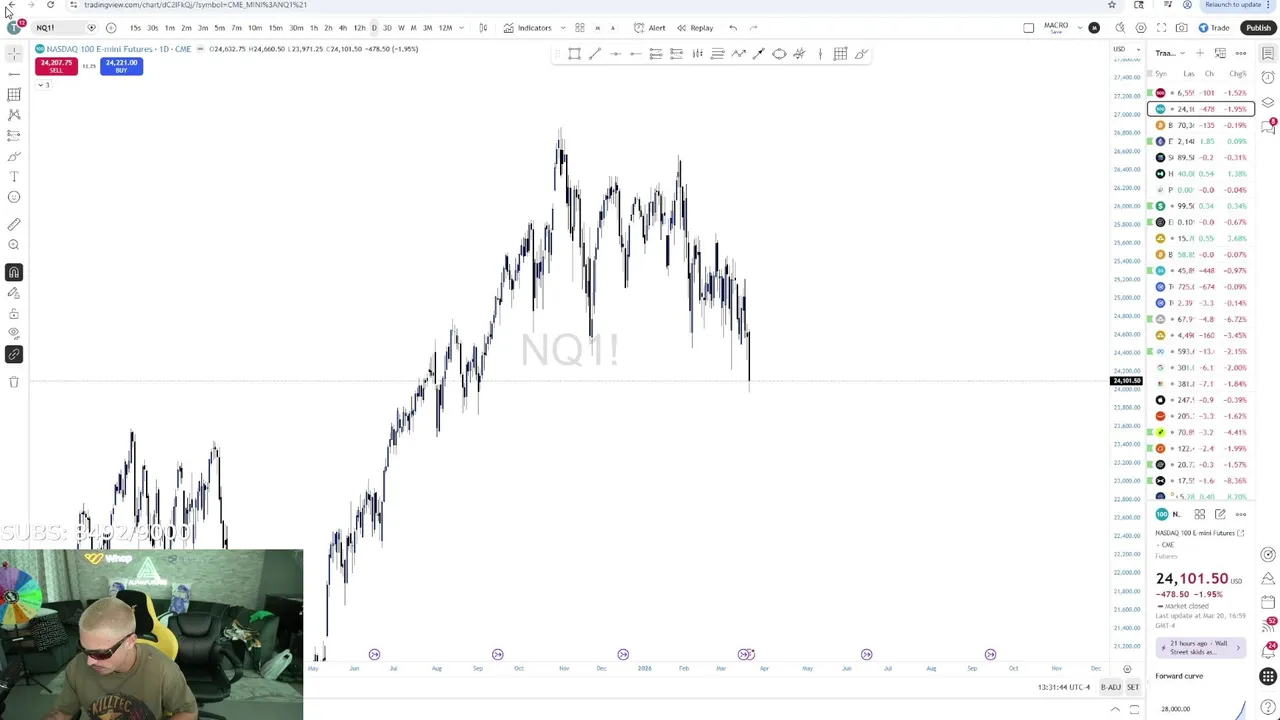The height and width of the screenshot is (720, 1280).
Task: Select the ellipse tool in favorites bar
Action: pyautogui.click(x=779, y=54)
